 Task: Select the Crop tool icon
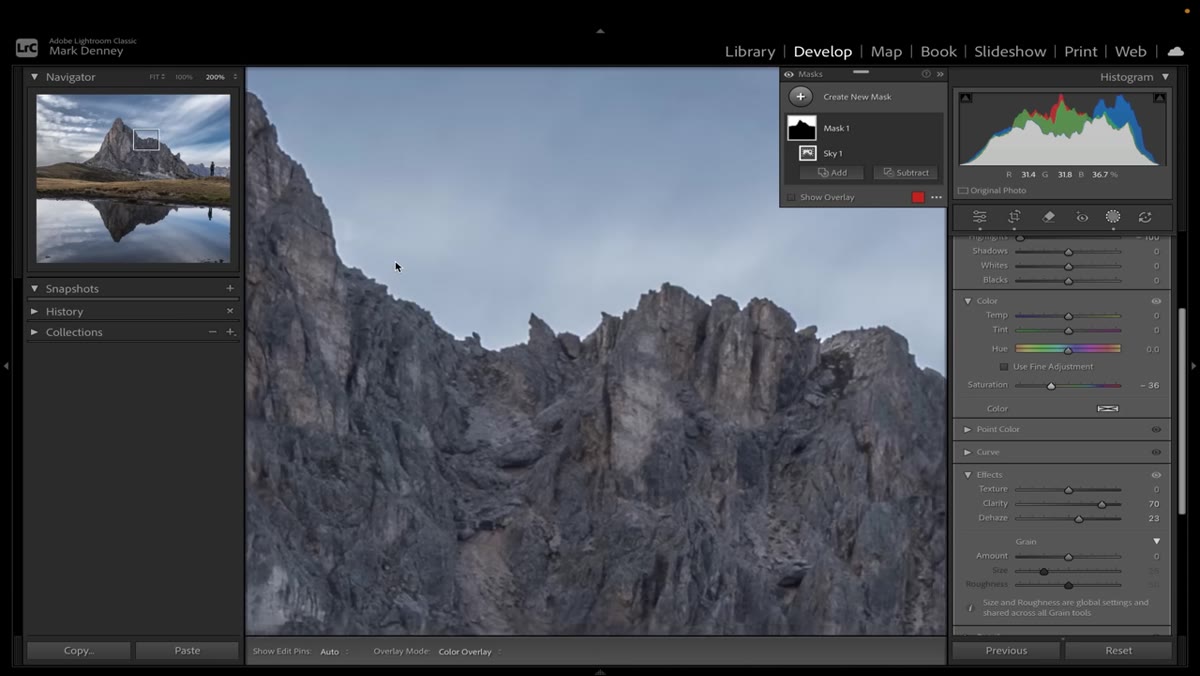tap(1014, 217)
